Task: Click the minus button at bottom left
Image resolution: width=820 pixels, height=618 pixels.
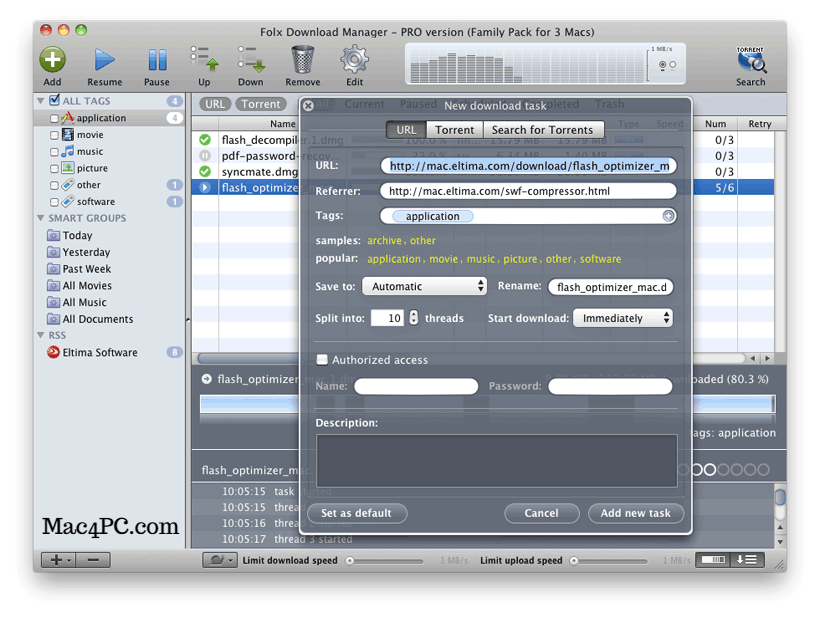Action: click(93, 560)
